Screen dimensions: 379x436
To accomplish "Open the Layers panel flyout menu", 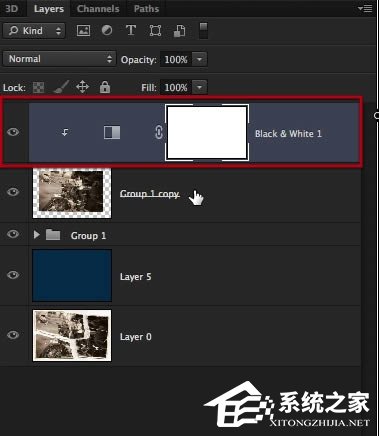I will click(x=365, y=8).
